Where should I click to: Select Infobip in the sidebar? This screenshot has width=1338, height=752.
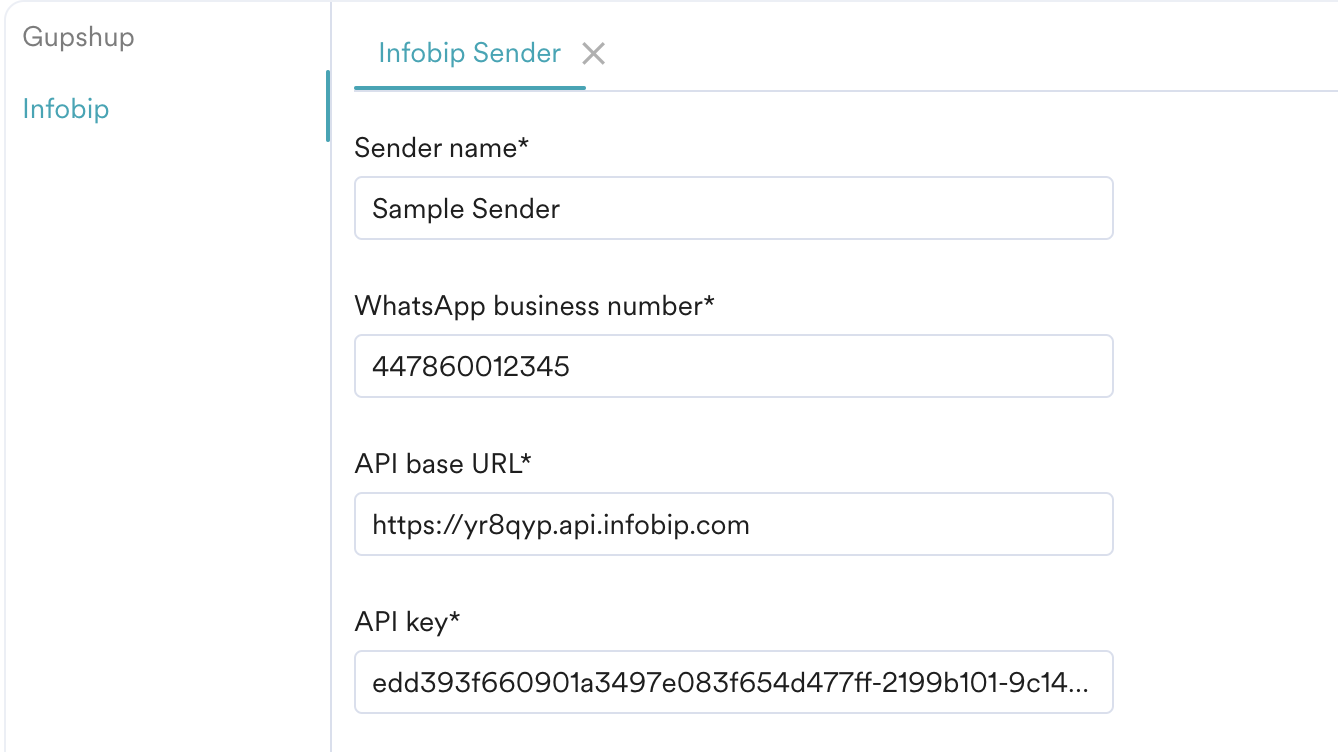pyautogui.click(x=66, y=108)
